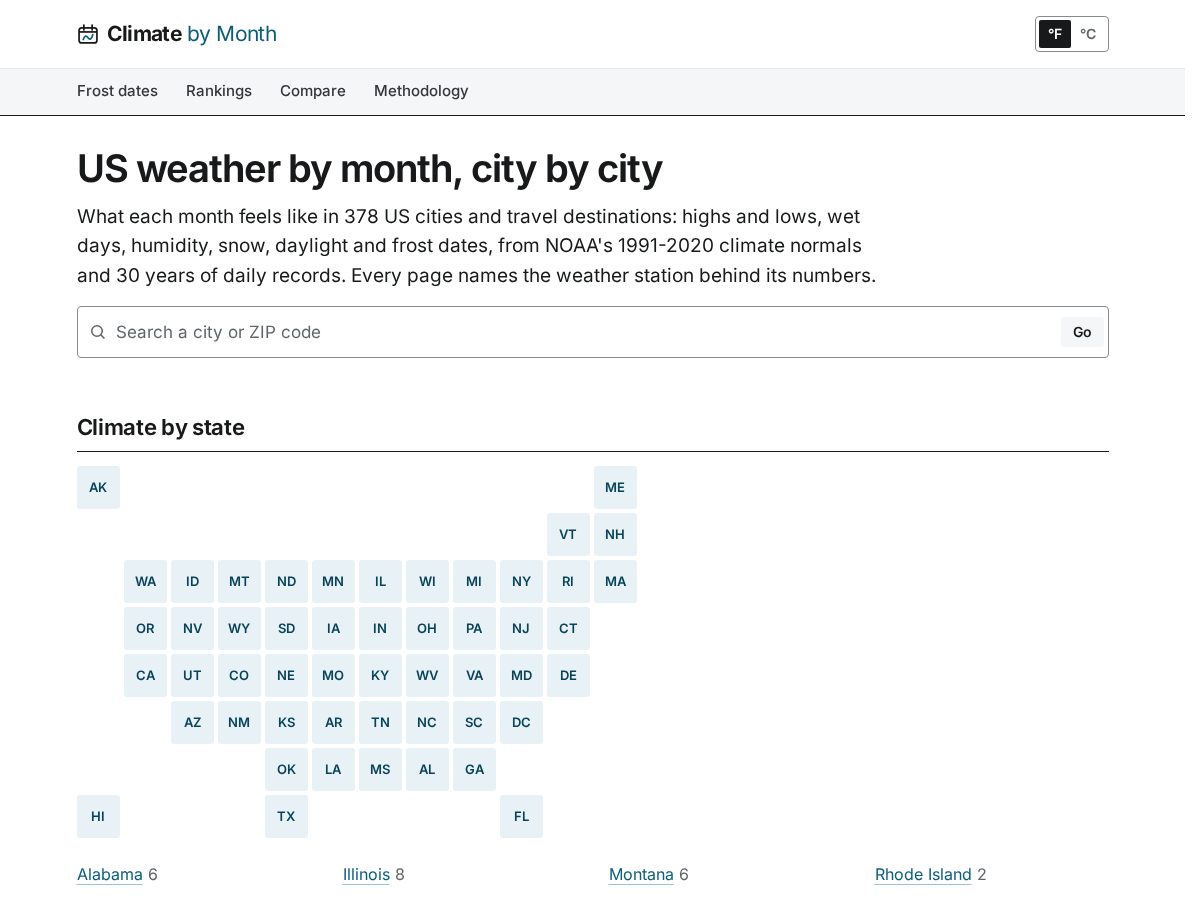Open the Alabama climate link

click(110, 875)
